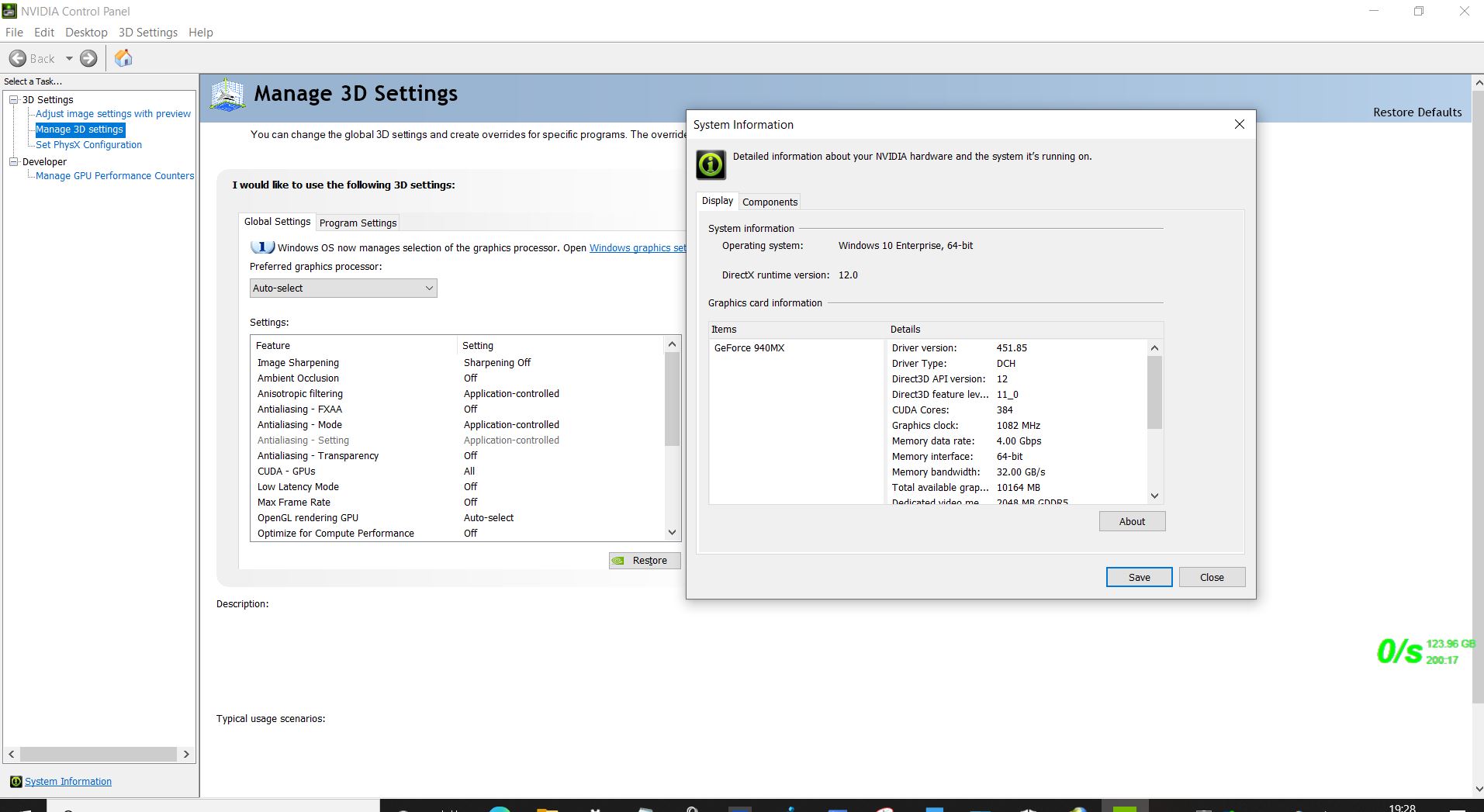This screenshot has height=812, width=1484.
Task: Select Antialiasing - Mode row
Action: (458, 425)
